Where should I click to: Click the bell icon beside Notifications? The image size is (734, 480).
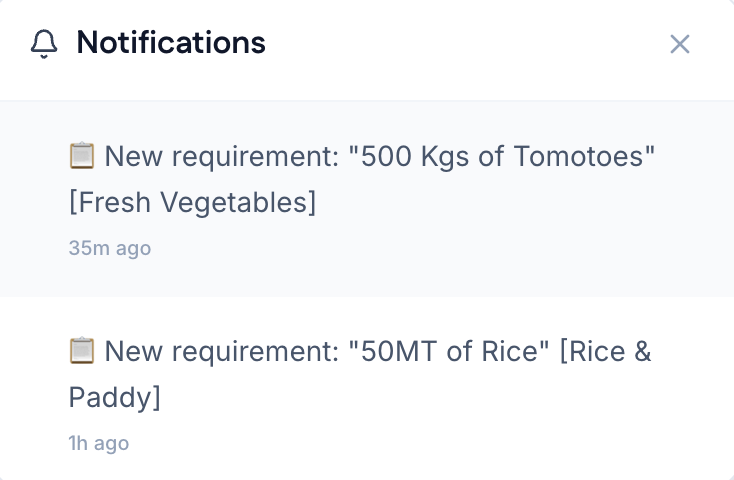(45, 44)
